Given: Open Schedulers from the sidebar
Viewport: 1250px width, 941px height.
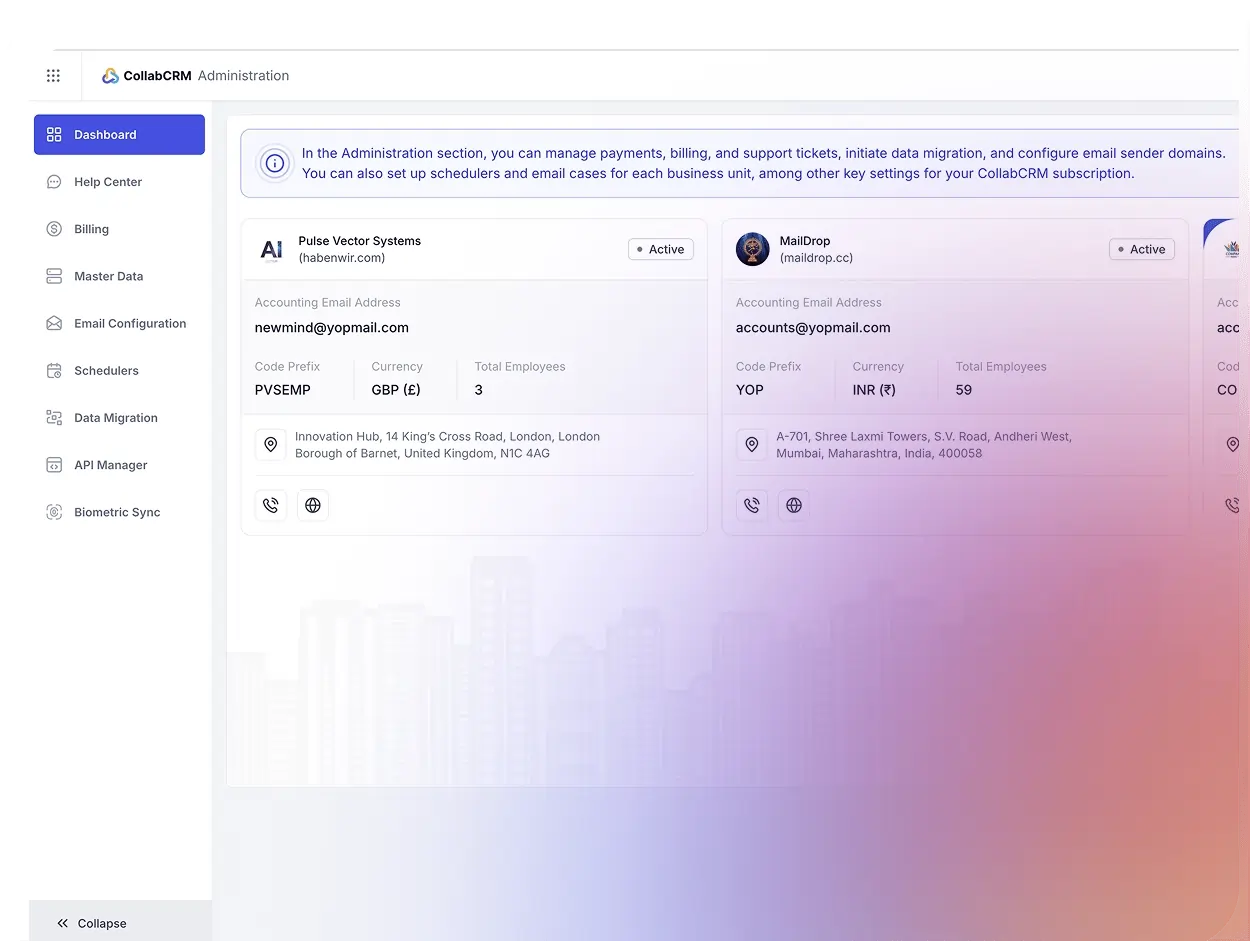Looking at the screenshot, I should (106, 371).
